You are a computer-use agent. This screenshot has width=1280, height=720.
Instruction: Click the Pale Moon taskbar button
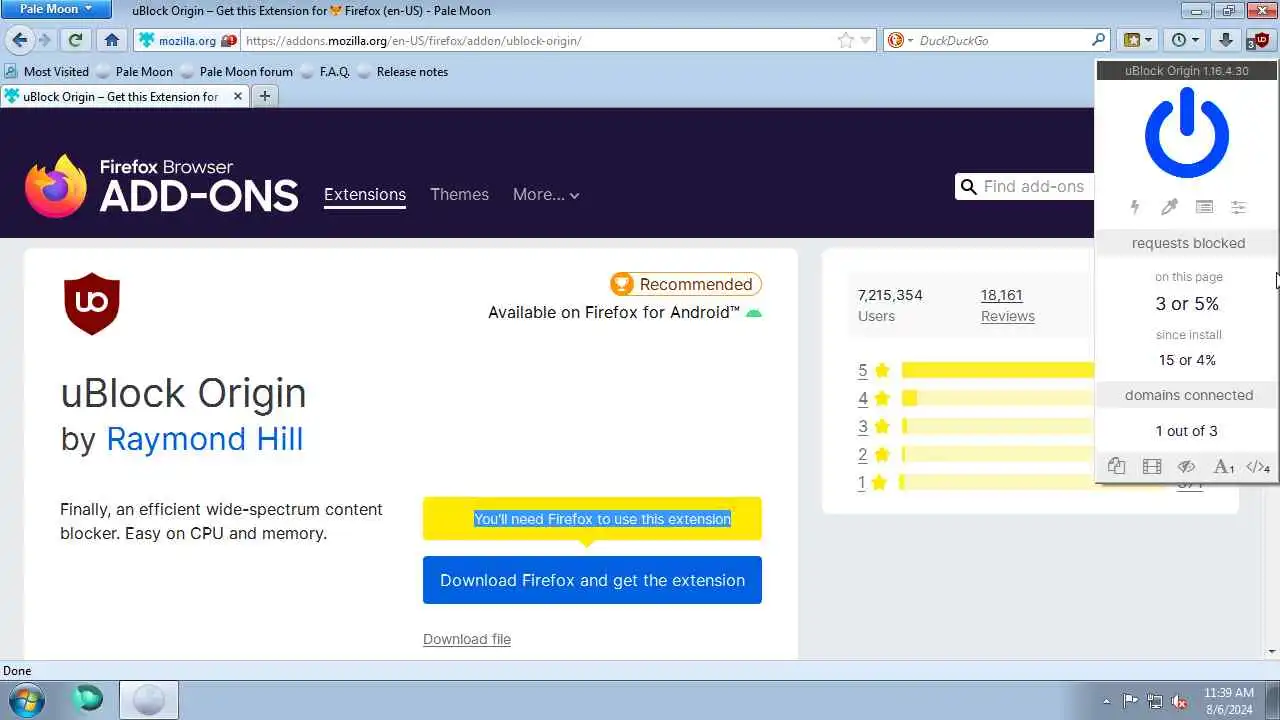click(x=149, y=700)
